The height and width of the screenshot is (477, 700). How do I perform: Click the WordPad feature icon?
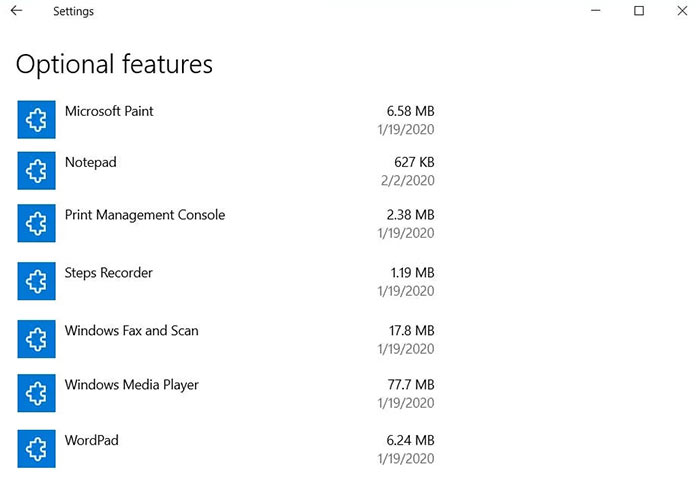37,448
